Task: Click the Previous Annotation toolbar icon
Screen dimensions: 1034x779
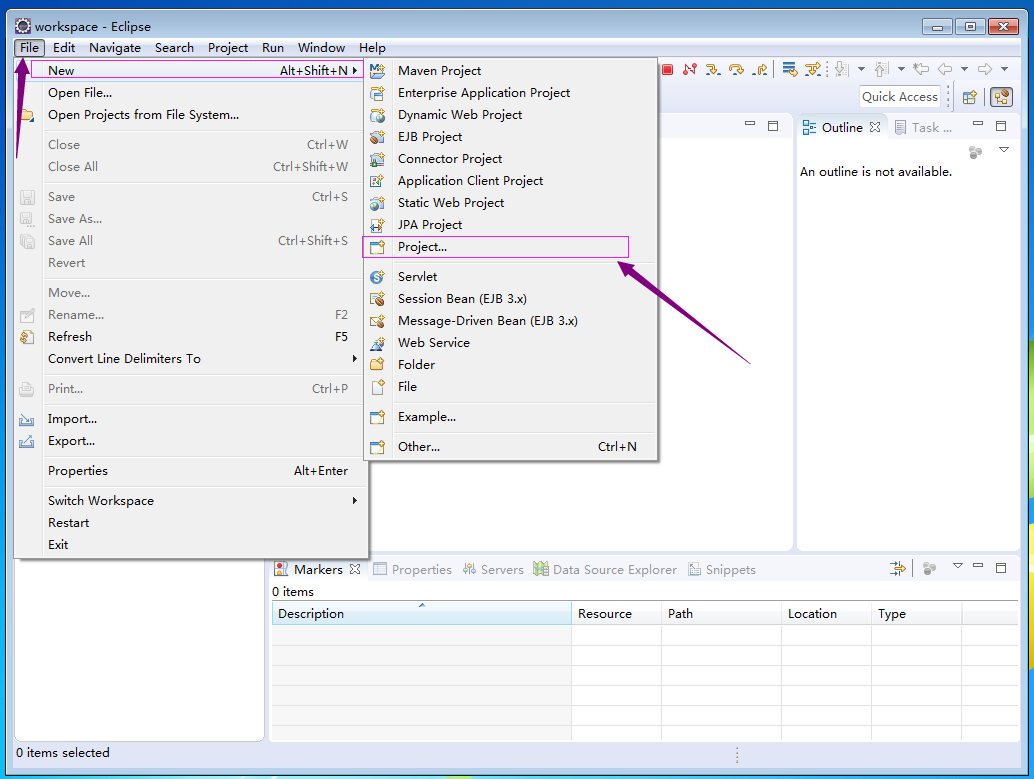Action: [x=882, y=69]
